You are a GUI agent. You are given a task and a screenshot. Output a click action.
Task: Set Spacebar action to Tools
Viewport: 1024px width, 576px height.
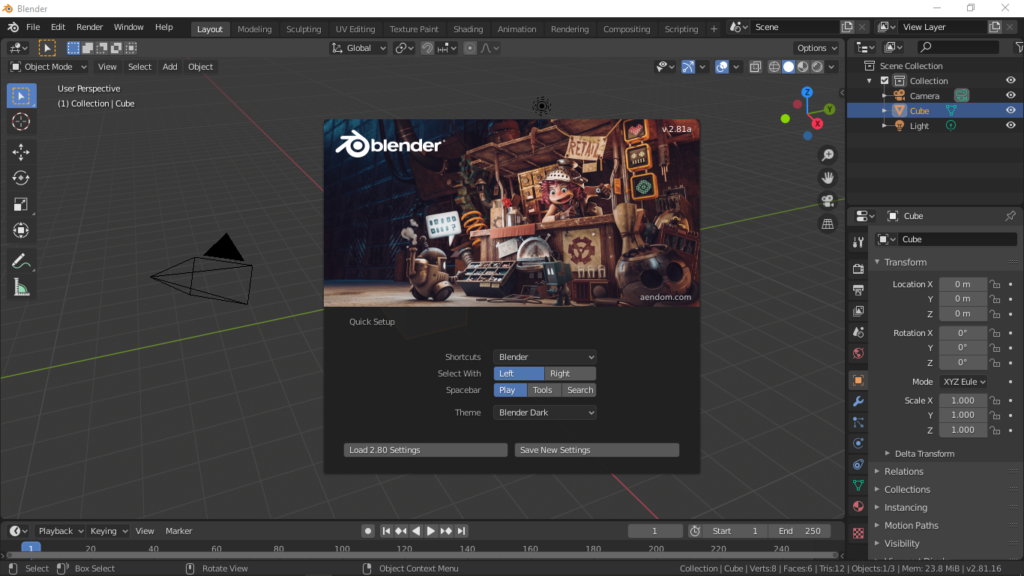point(542,390)
